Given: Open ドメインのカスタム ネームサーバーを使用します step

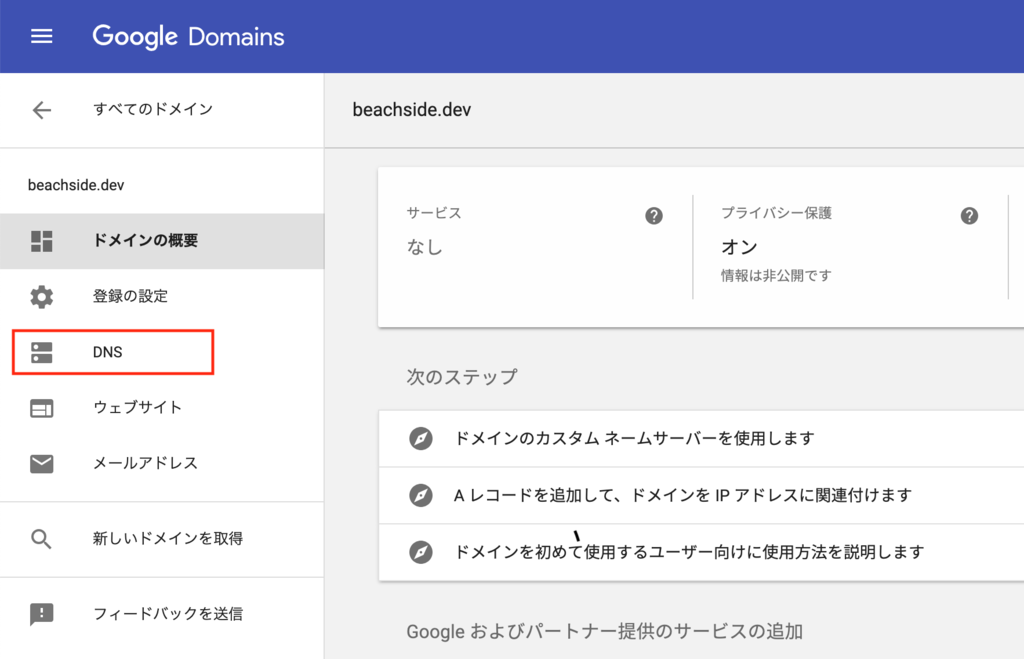Looking at the screenshot, I should (701, 438).
